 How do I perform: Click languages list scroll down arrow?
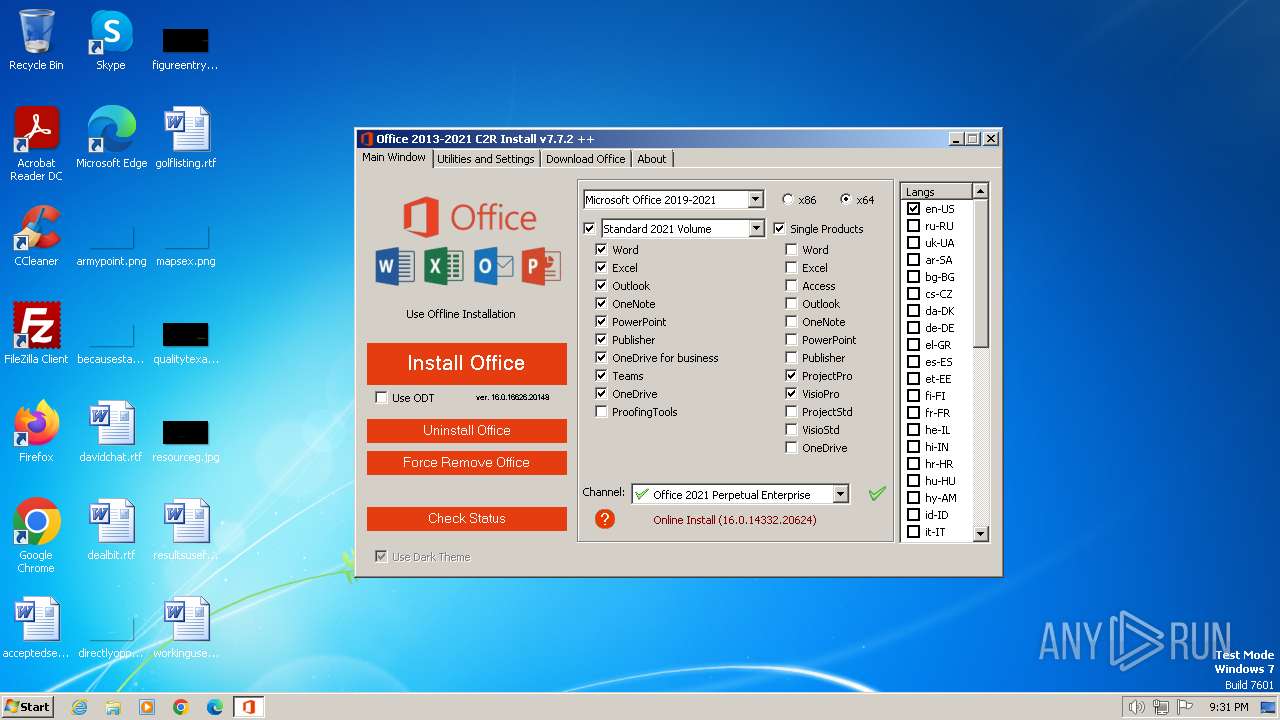click(980, 534)
